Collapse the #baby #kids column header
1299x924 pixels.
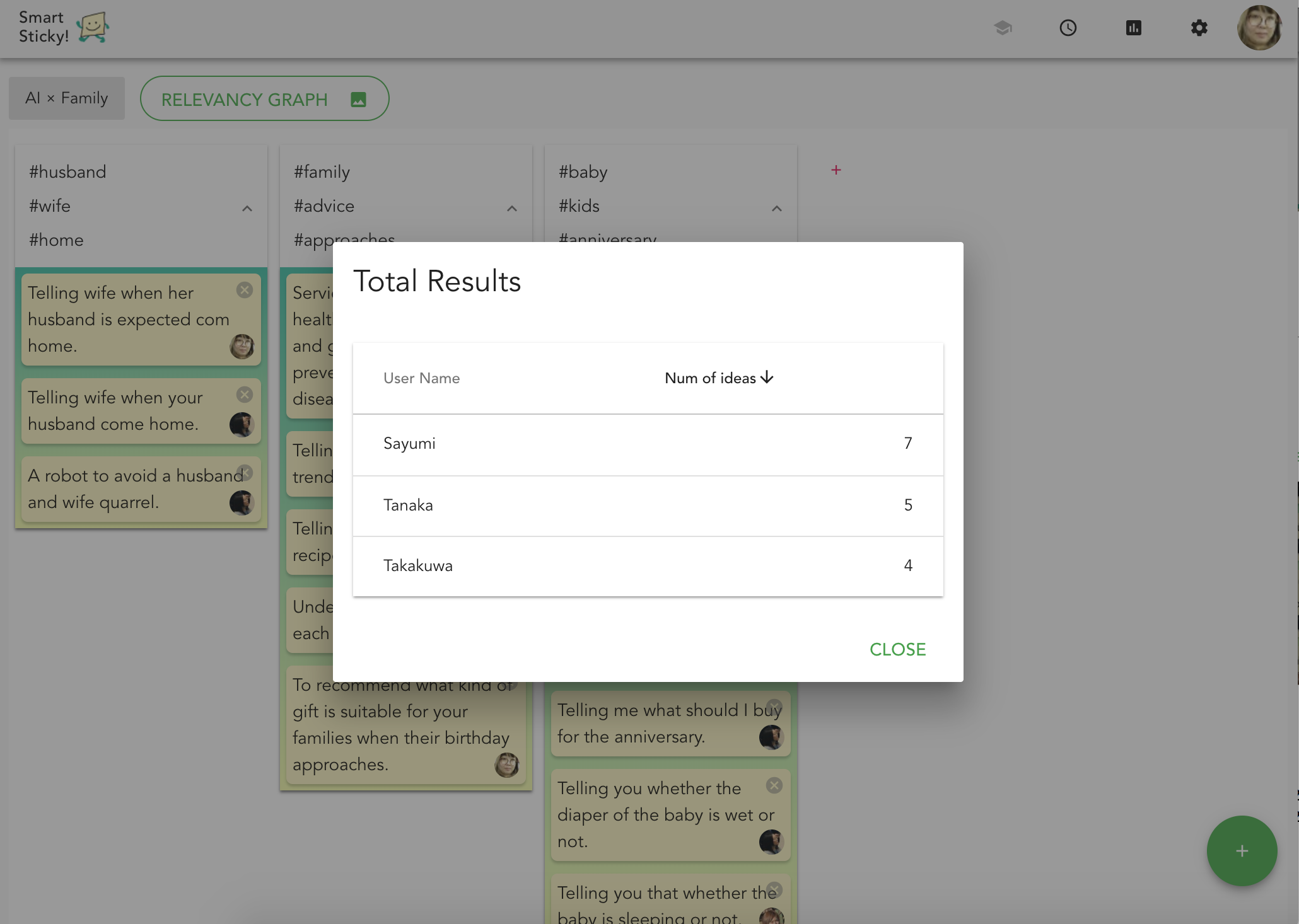777,209
